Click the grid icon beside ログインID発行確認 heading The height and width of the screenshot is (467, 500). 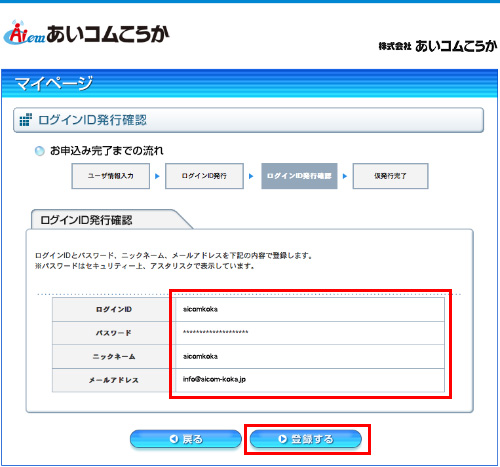coord(25,120)
